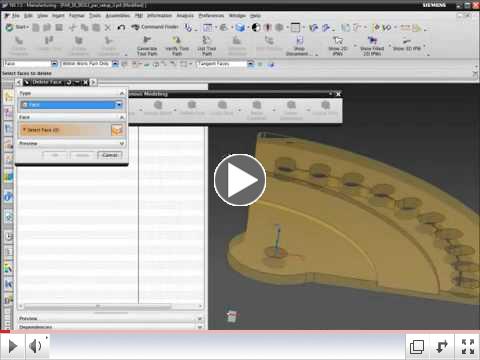The width and height of the screenshot is (480, 360).
Task: Expand the Preview section below the navigator
Action: point(200,319)
